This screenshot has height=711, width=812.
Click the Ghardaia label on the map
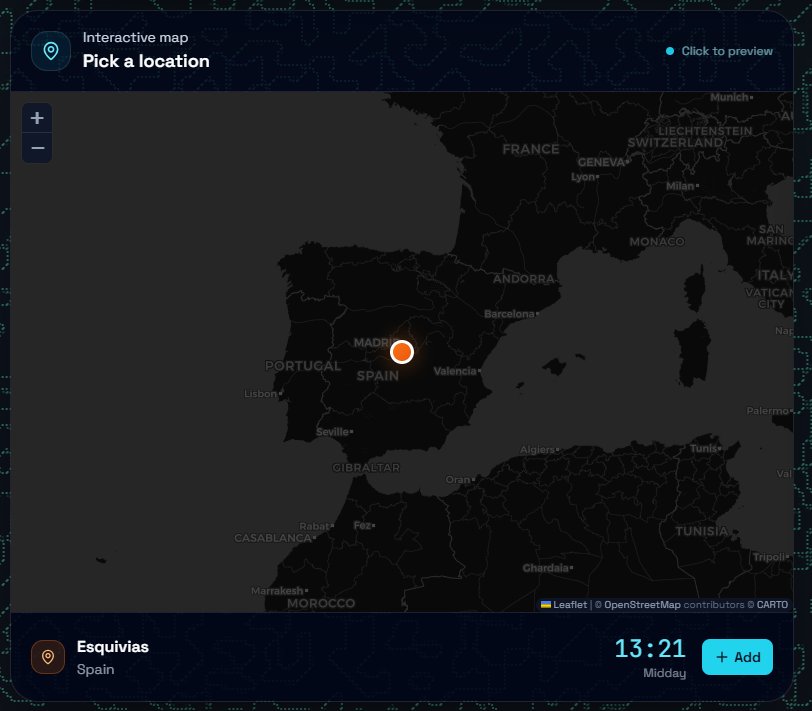tap(547, 568)
